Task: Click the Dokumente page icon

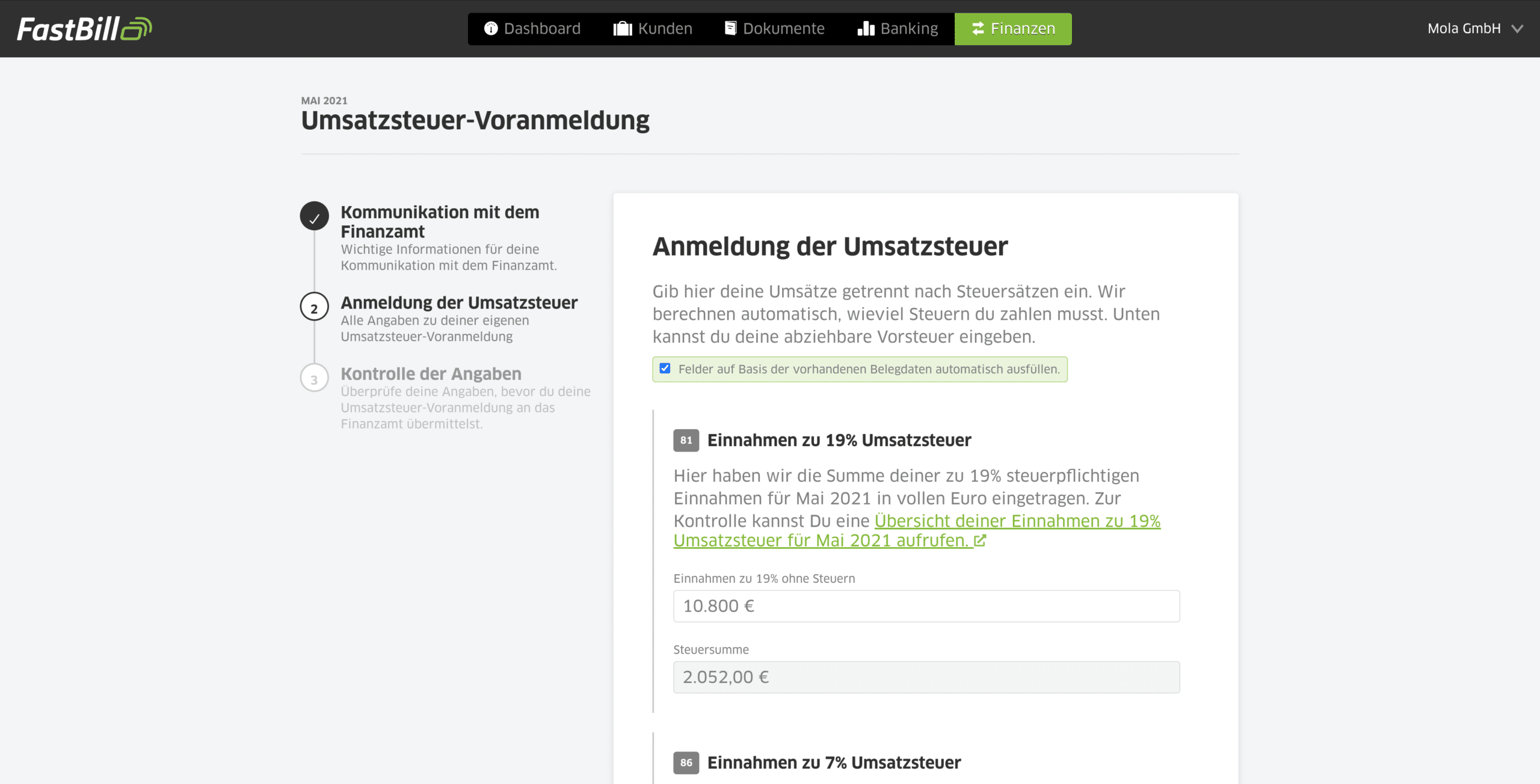Action: [x=730, y=28]
